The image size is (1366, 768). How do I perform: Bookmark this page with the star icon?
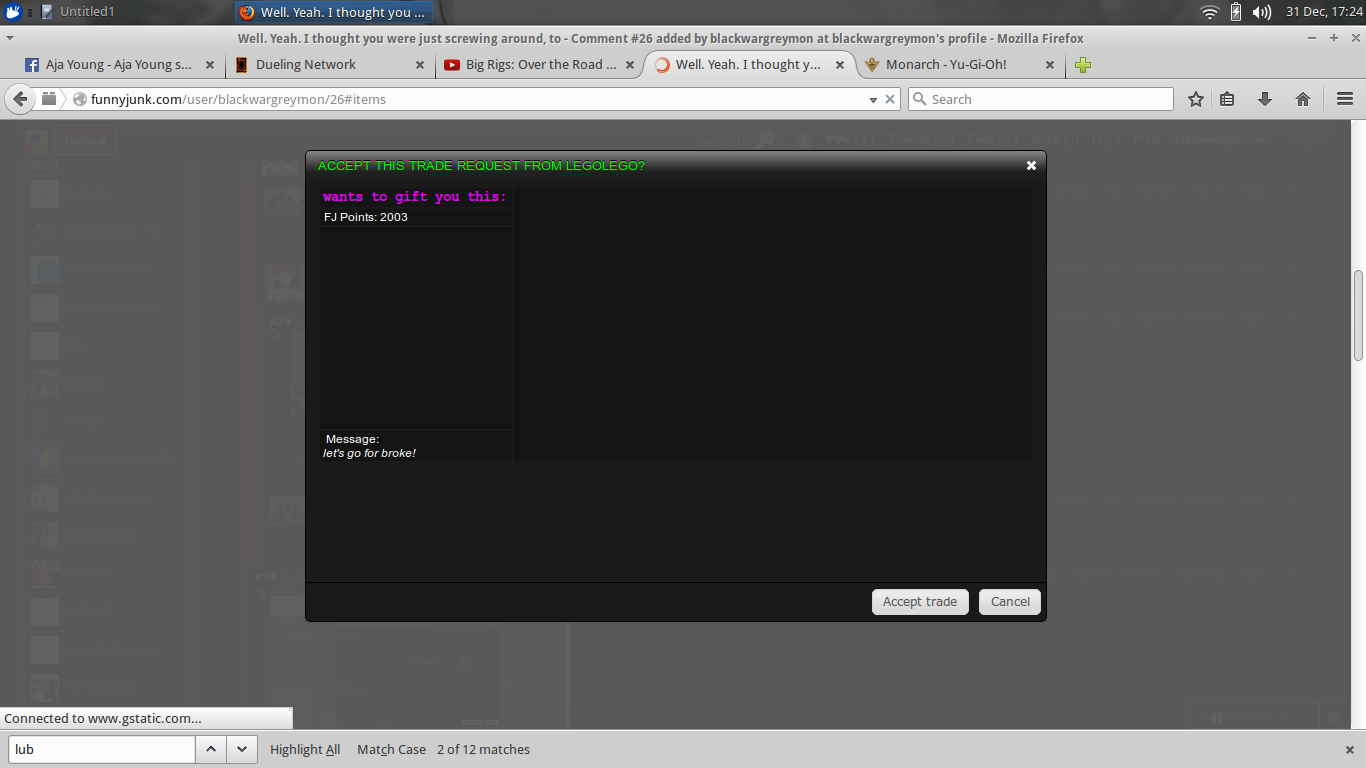click(x=1195, y=99)
